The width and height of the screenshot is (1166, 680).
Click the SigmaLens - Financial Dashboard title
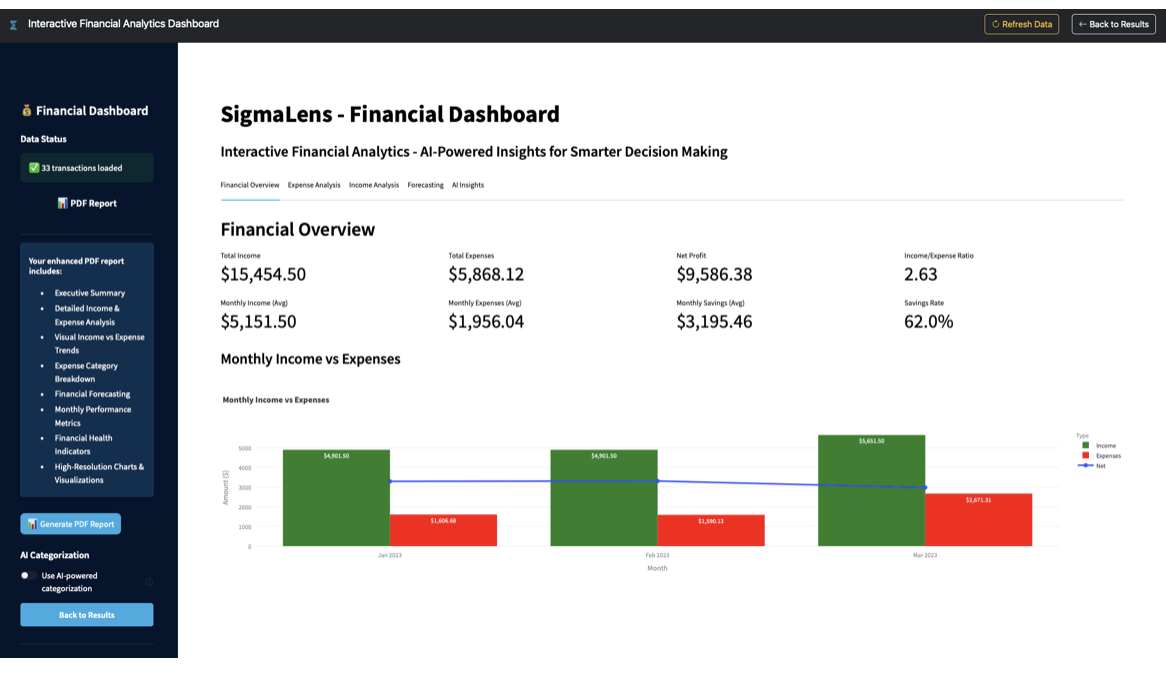point(390,114)
